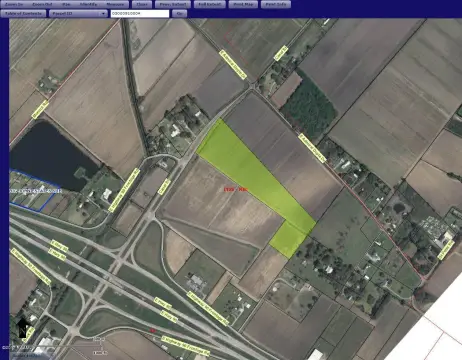Click the Go search button
The image size is (462, 360).
tap(179, 14)
